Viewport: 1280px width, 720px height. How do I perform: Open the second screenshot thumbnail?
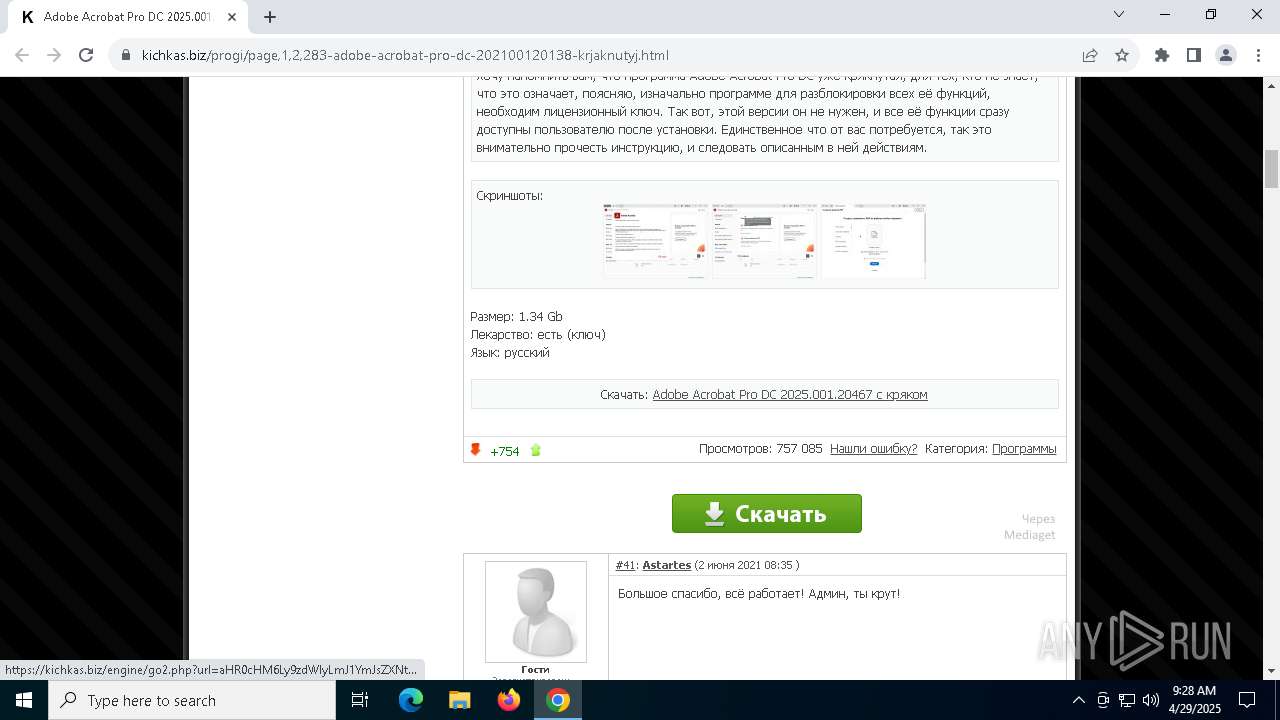764,241
